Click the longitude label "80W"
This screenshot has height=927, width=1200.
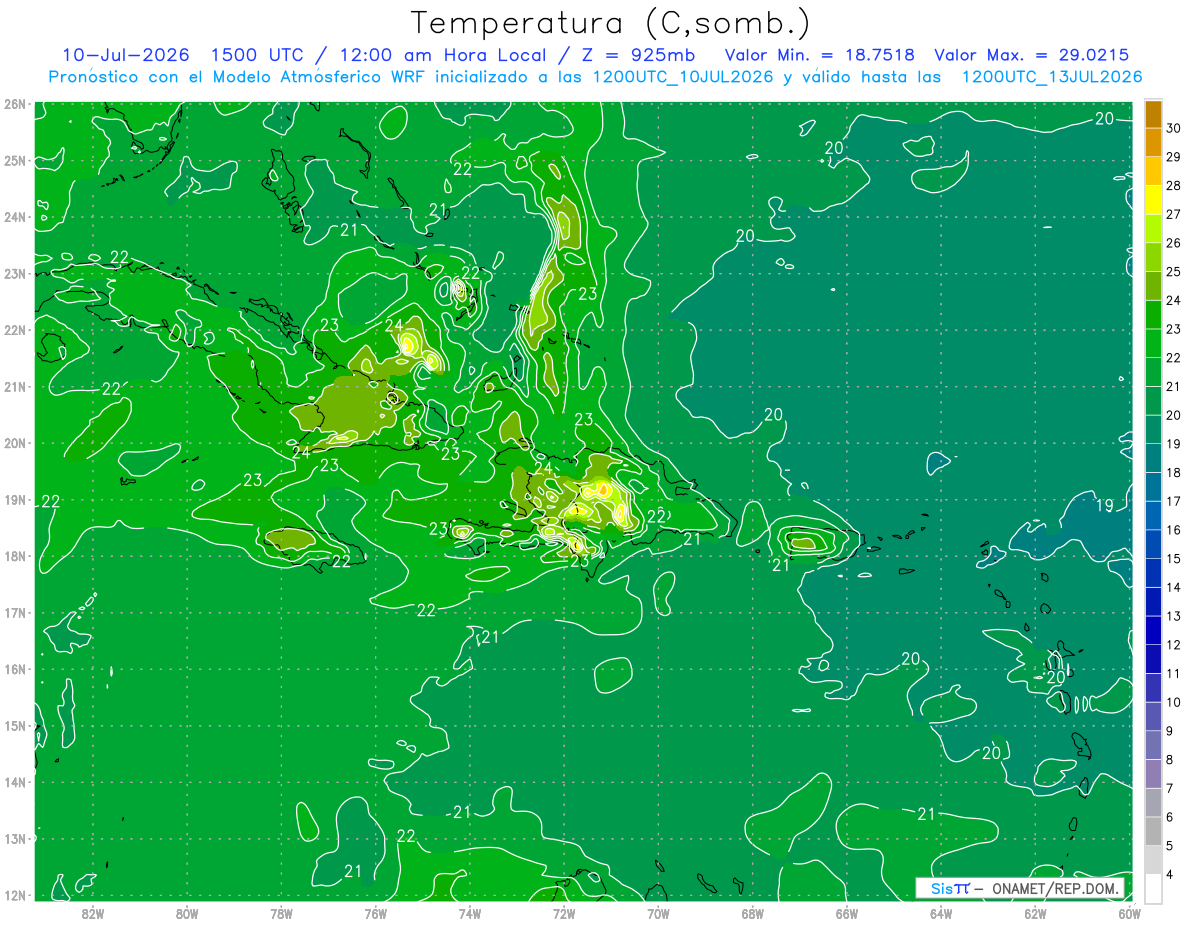(x=187, y=913)
